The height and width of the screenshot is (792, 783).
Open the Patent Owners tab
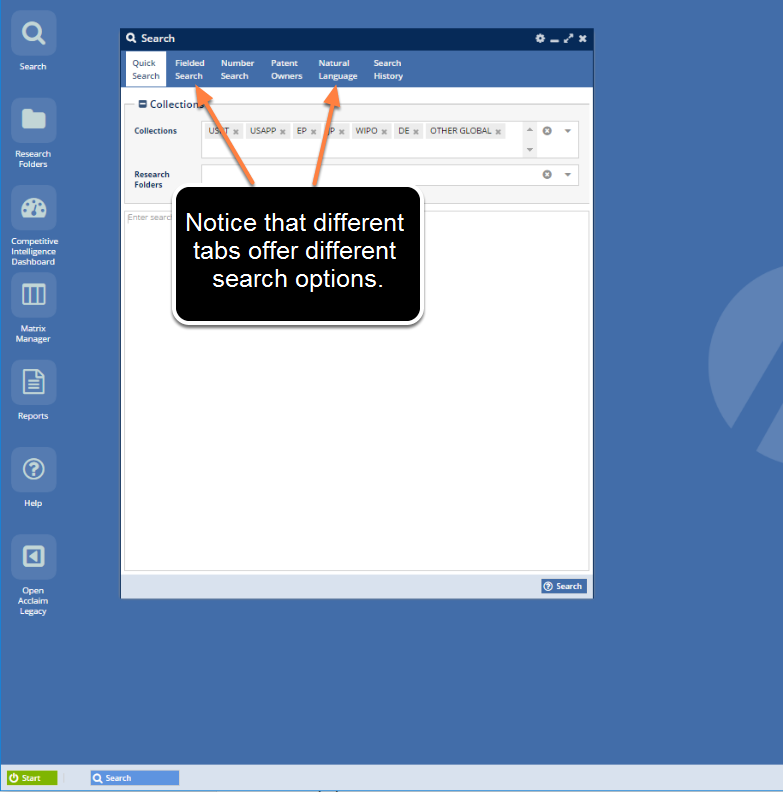coord(286,69)
